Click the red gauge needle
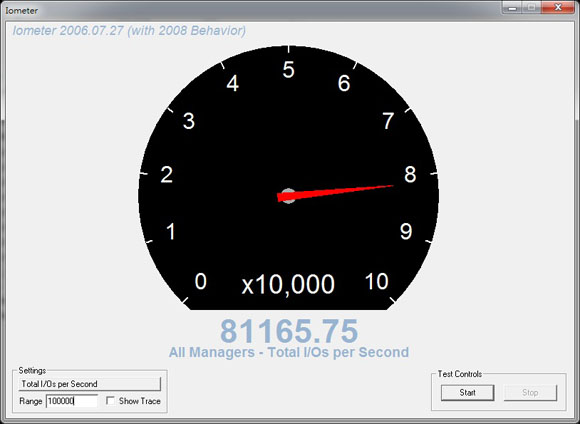This screenshot has width=580, height=424. click(x=335, y=192)
